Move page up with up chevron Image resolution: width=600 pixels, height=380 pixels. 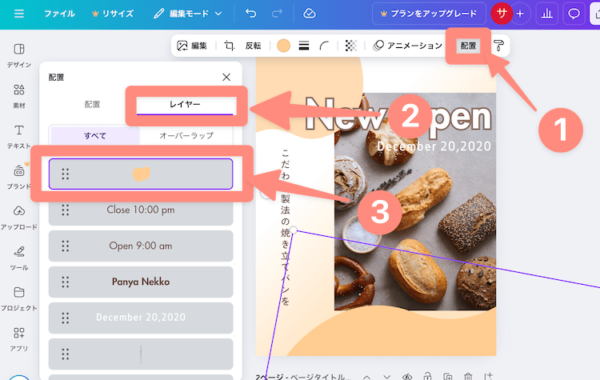[x=367, y=377]
